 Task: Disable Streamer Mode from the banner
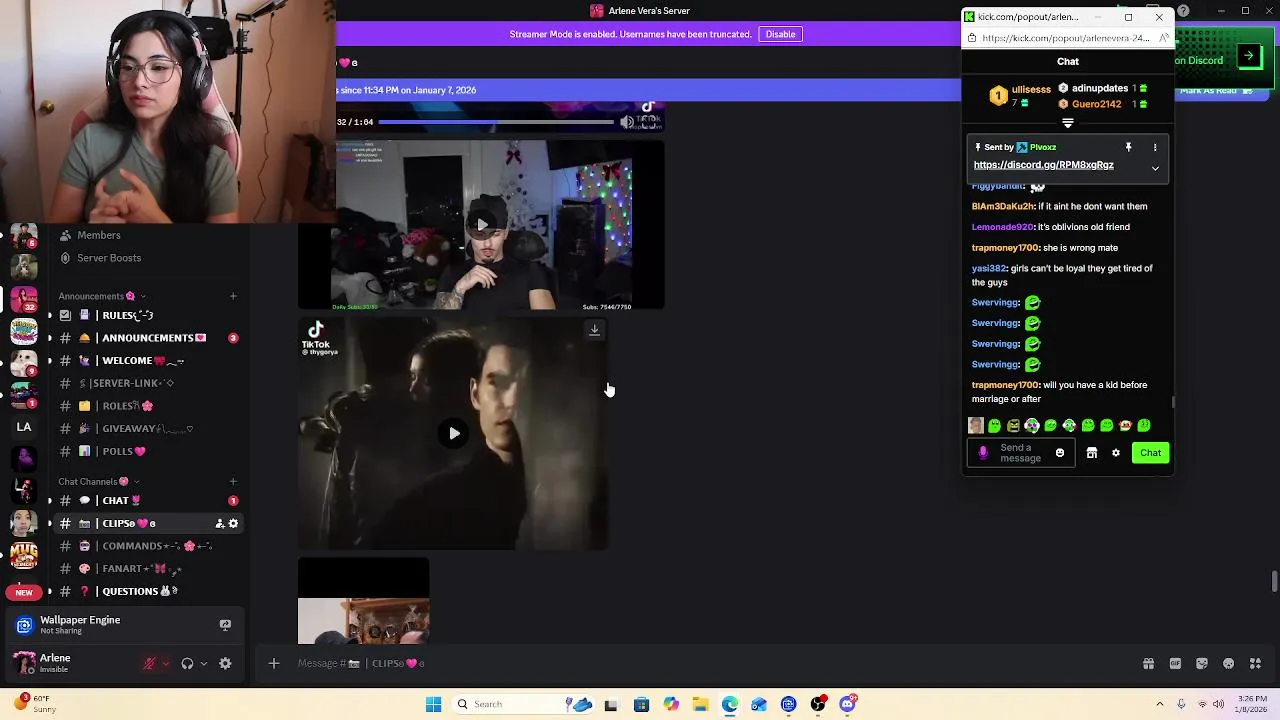780,34
